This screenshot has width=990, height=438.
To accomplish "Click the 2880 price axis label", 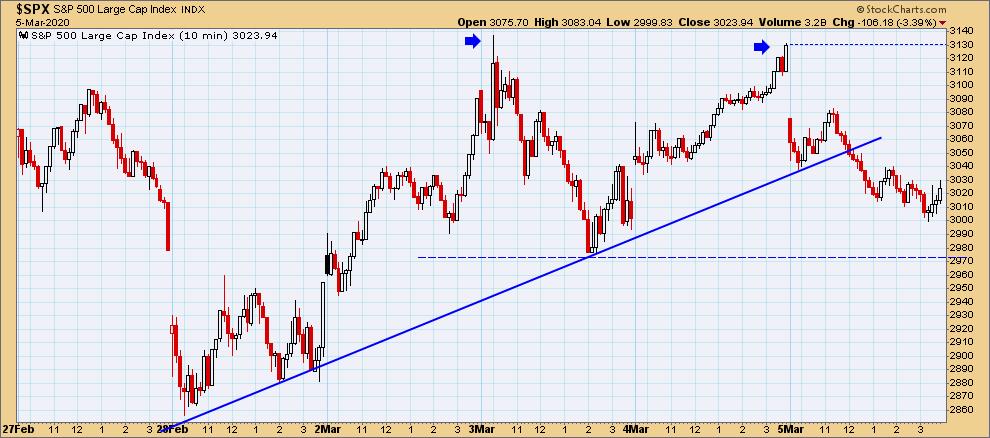I will click(x=960, y=382).
